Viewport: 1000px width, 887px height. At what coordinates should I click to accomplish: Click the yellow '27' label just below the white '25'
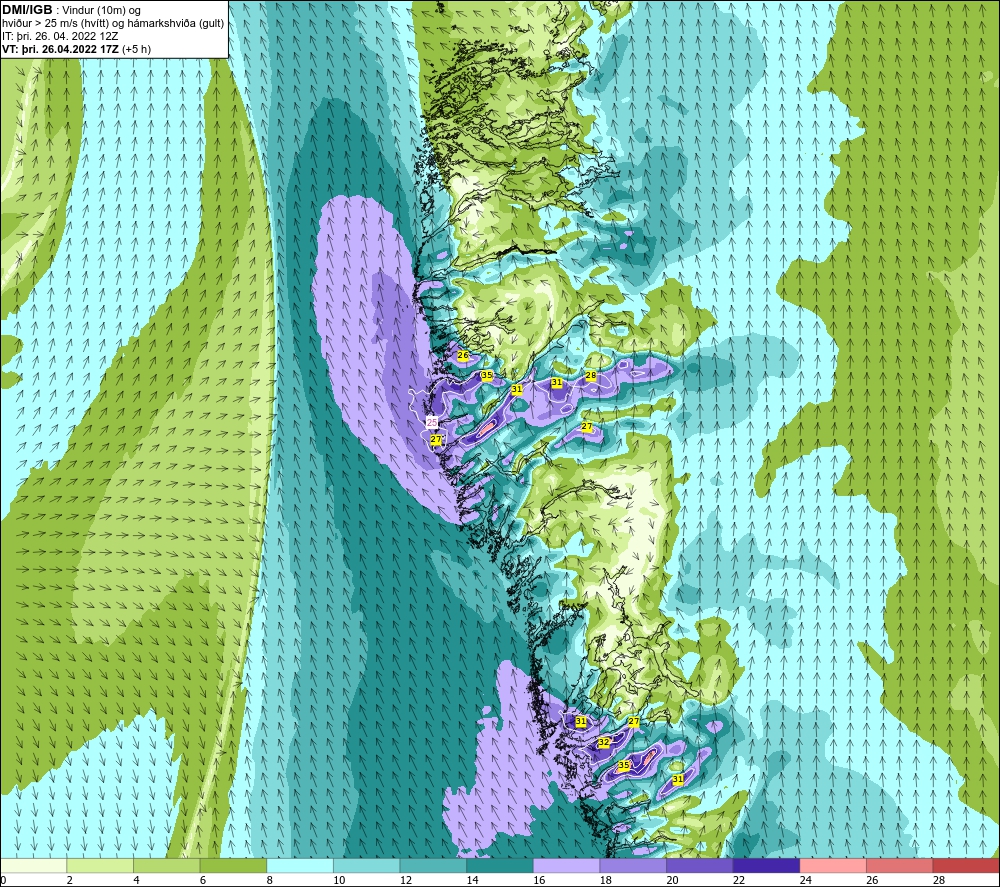[x=436, y=439]
